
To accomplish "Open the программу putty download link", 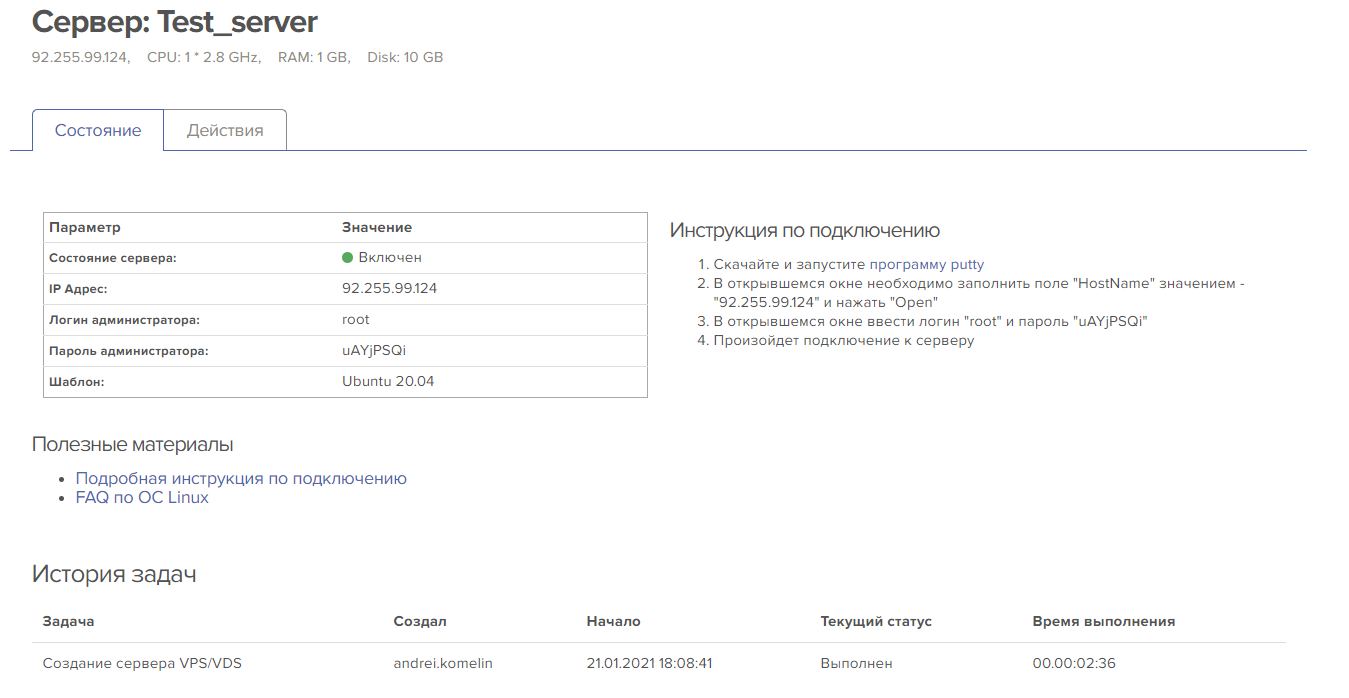I will point(927,265).
